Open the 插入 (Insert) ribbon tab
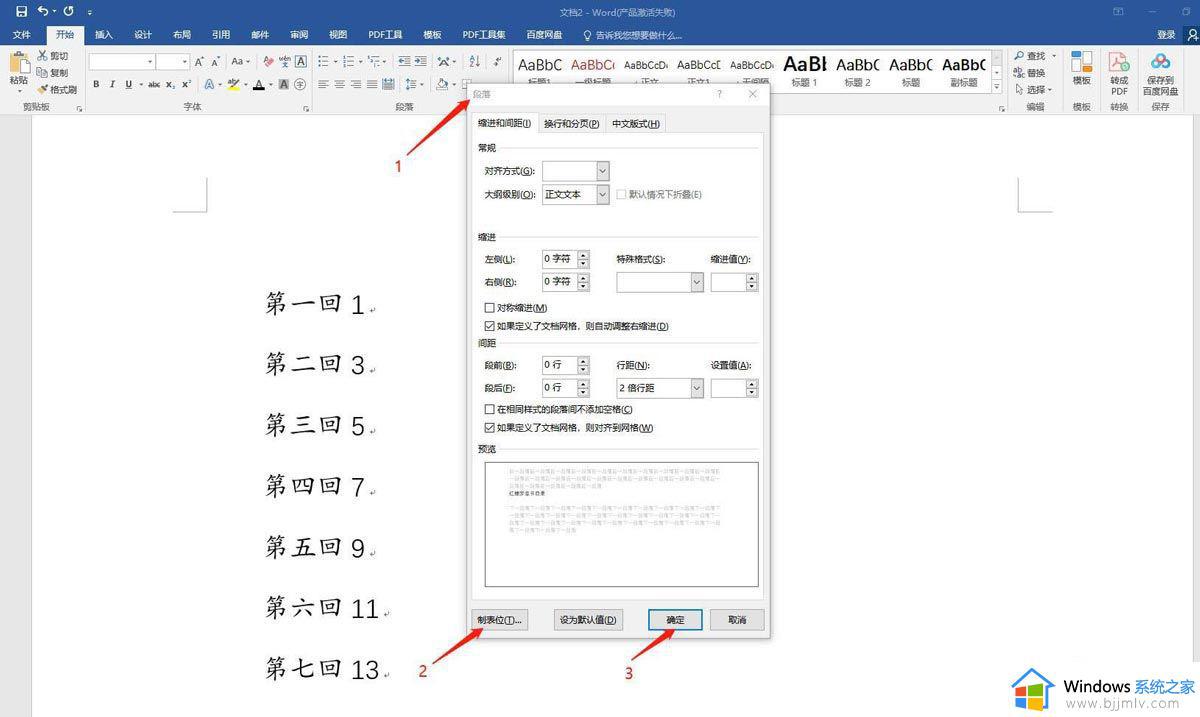 pyautogui.click(x=104, y=35)
